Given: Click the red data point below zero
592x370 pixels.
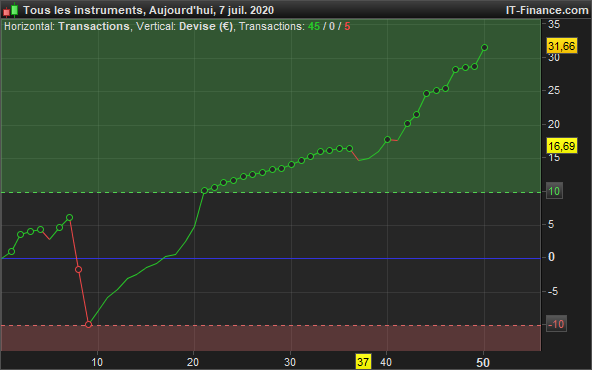Looking at the screenshot, I should click(x=79, y=269).
